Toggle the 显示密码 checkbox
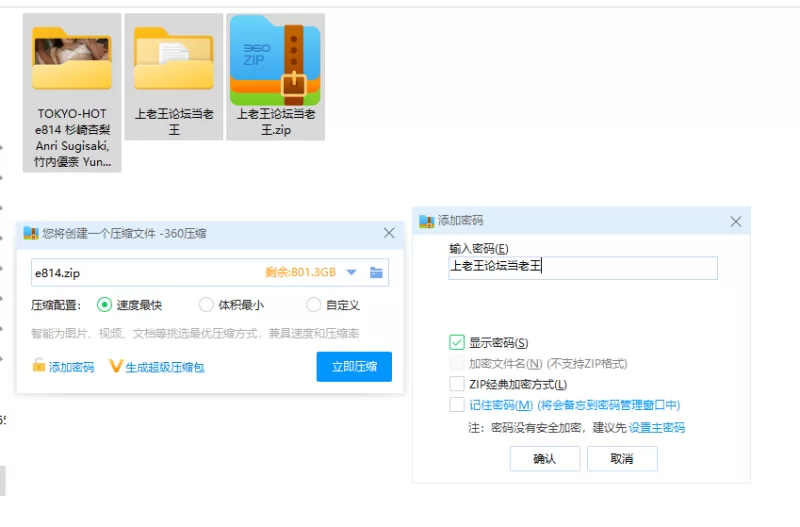The height and width of the screenshot is (527, 800). tap(457, 342)
